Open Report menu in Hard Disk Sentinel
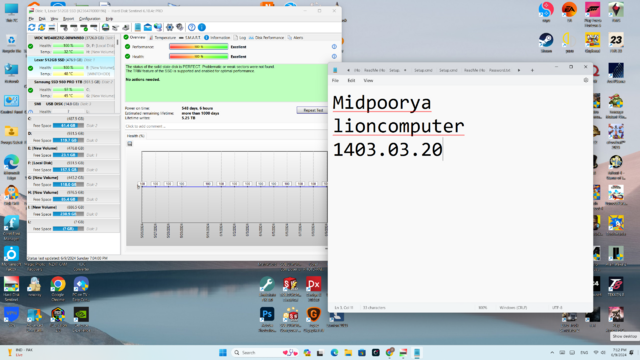The width and height of the screenshot is (640, 360). (68, 19)
